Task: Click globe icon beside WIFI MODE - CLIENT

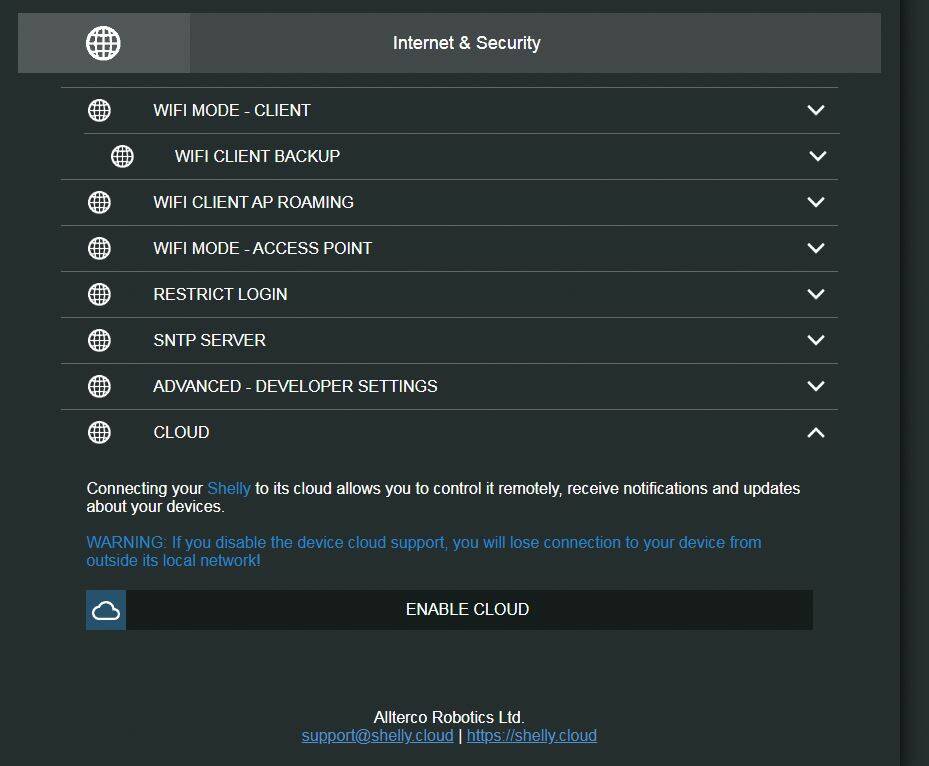Action: 99,110
